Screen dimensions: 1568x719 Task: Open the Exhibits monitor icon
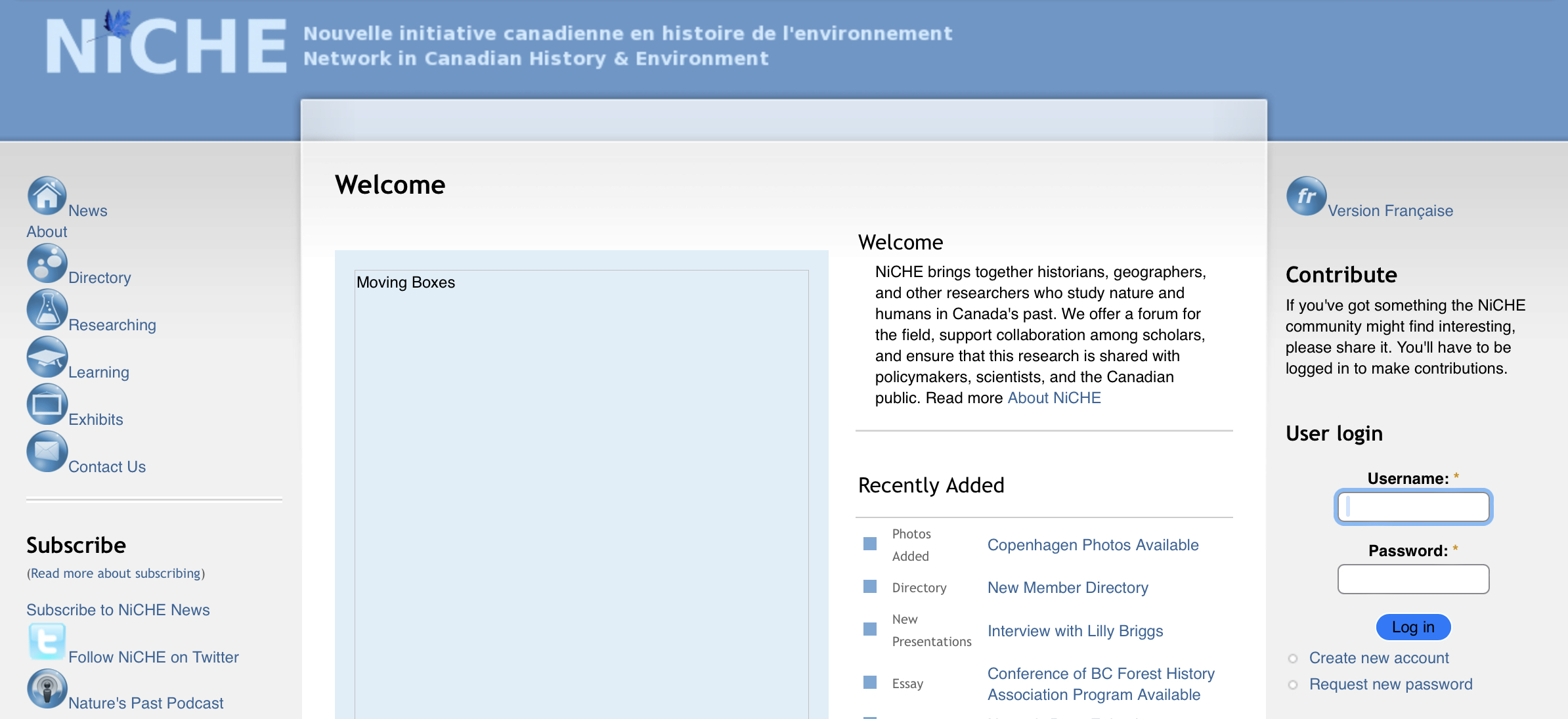tap(47, 404)
